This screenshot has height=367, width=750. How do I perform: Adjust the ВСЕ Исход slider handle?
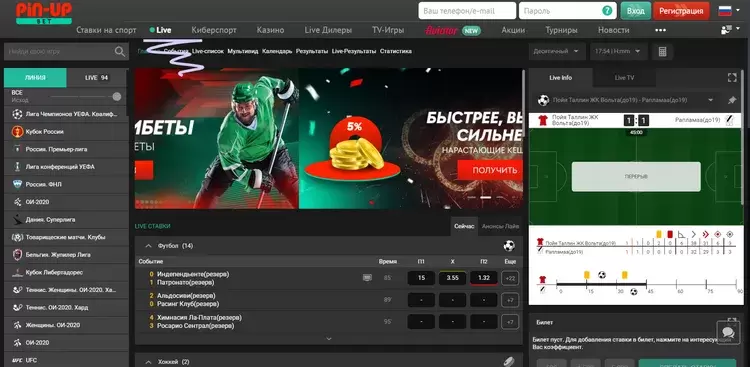pyautogui.click(x=117, y=97)
